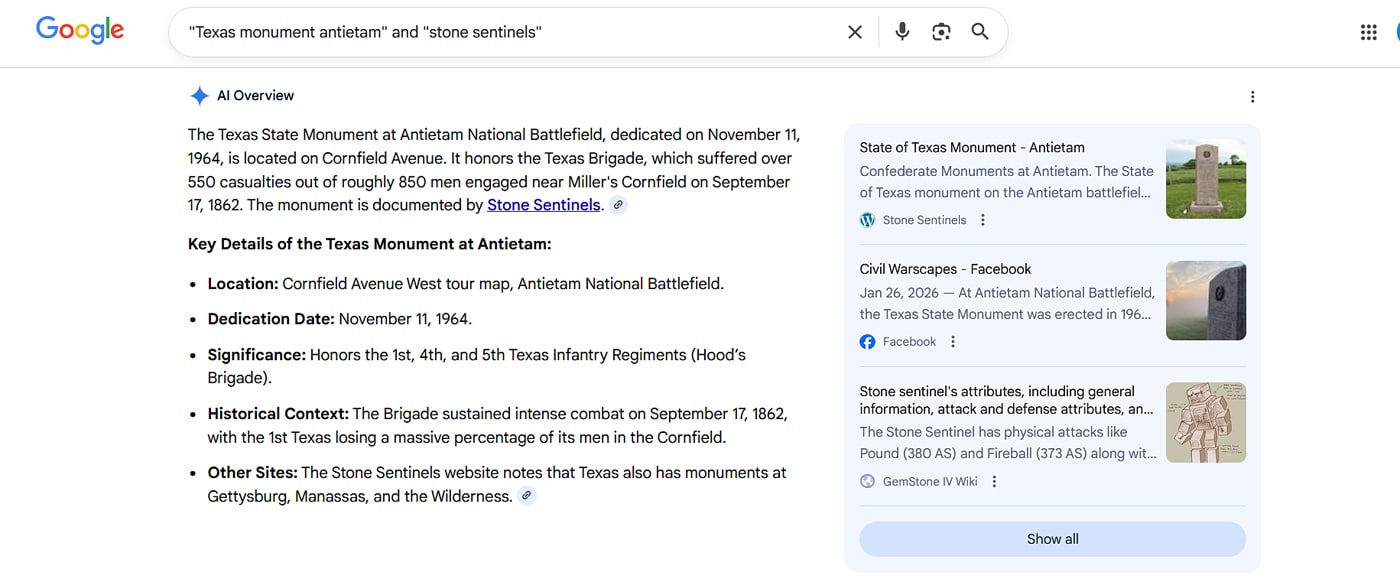Follow the Stone Sentinels hyperlink

click(544, 205)
